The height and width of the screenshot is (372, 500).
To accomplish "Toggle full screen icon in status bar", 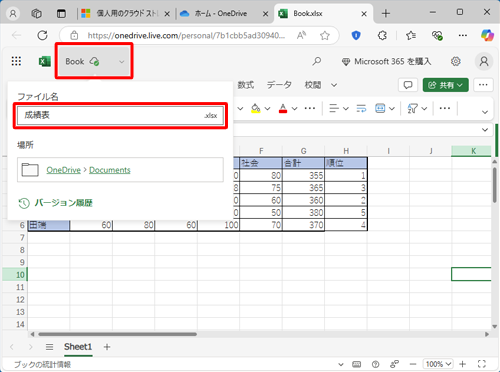I will (x=482, y=364).
